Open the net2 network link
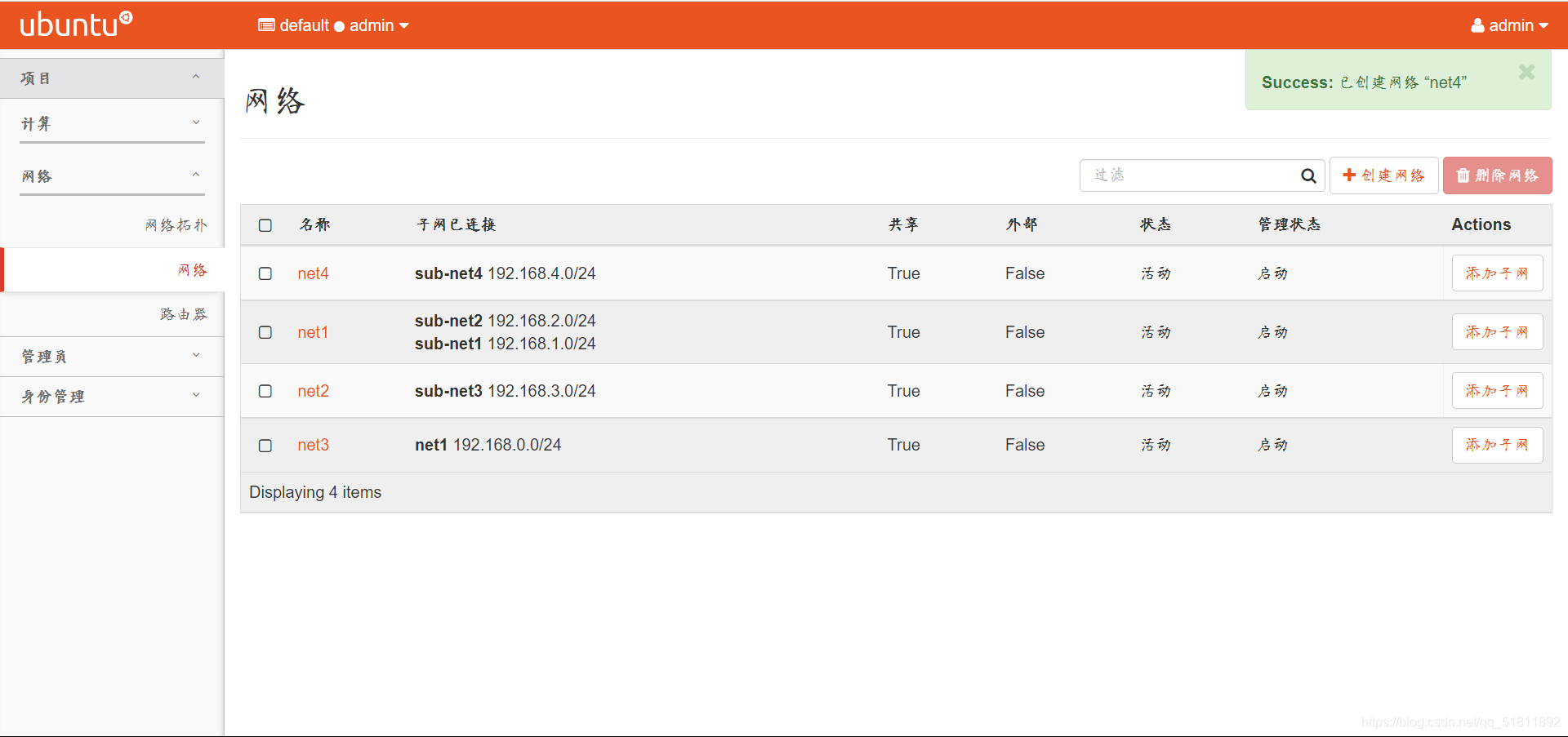This screenshot has width=1568, height=737. [313, 391]
